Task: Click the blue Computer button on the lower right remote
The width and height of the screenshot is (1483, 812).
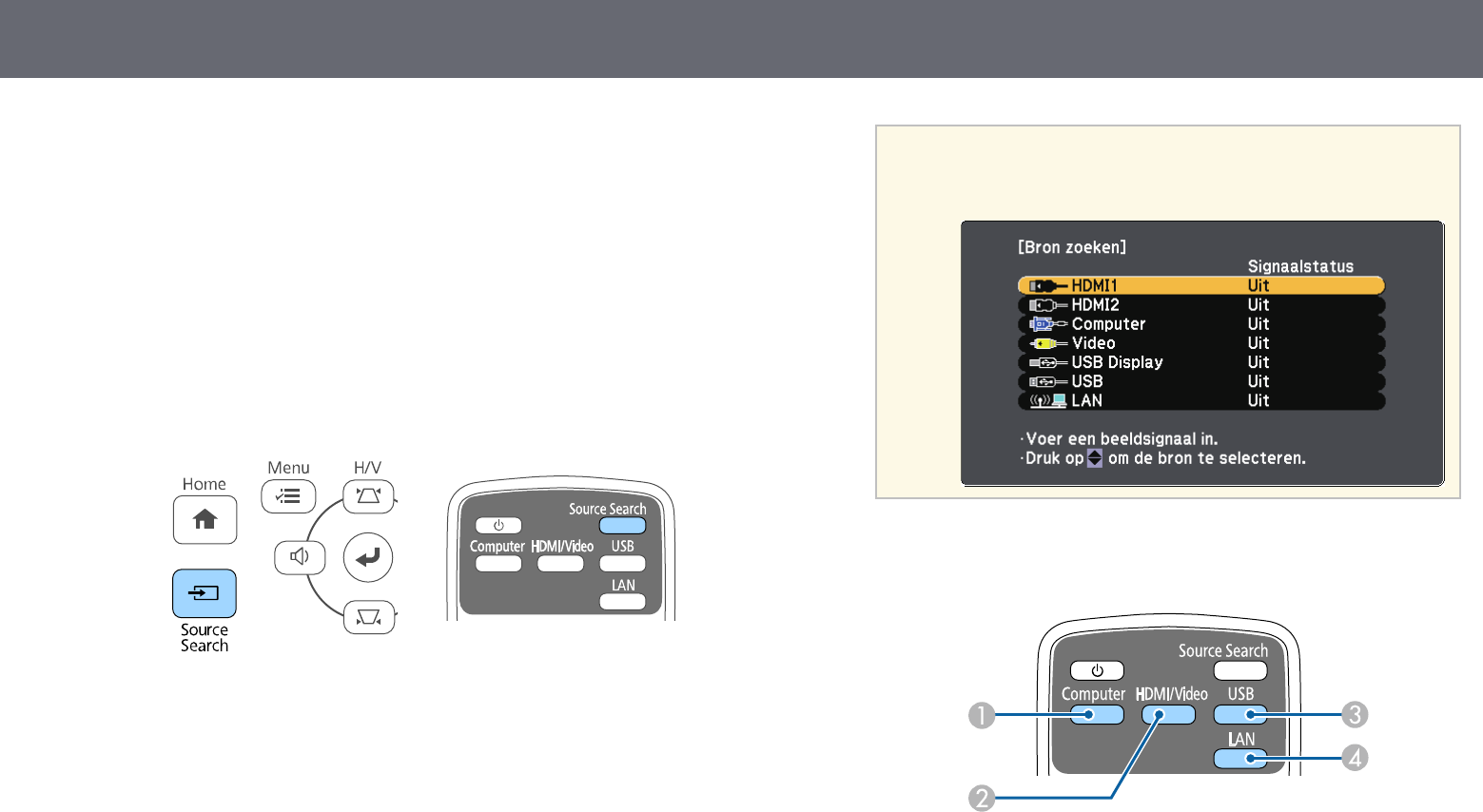Action: point(1097,715)
